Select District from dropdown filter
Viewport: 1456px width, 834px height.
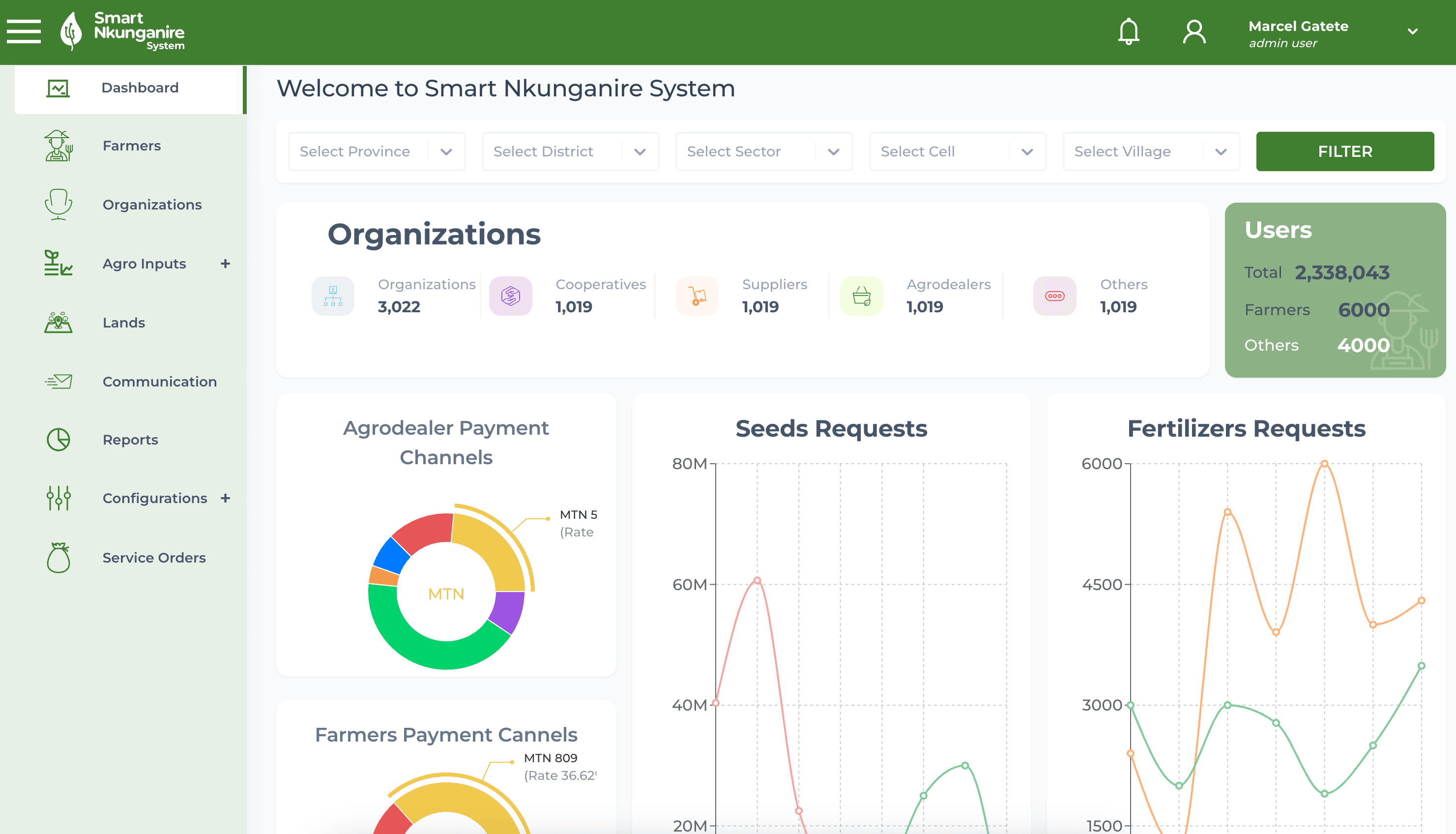point(567,151)
